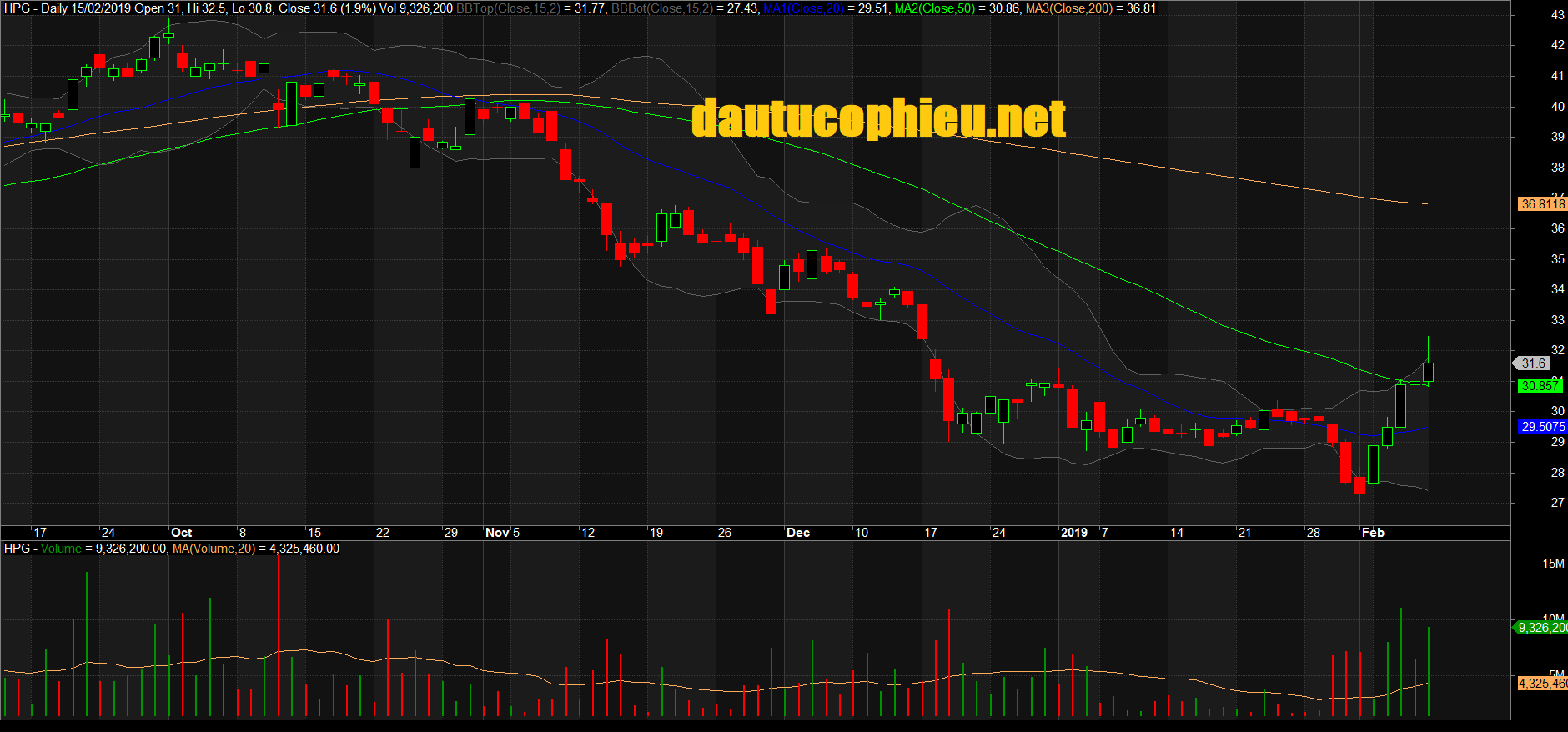Image resolution: width=1568 pixels, height=732 pixels.
Task: Click the Dec marker on date axis
Action: (798, 533)
